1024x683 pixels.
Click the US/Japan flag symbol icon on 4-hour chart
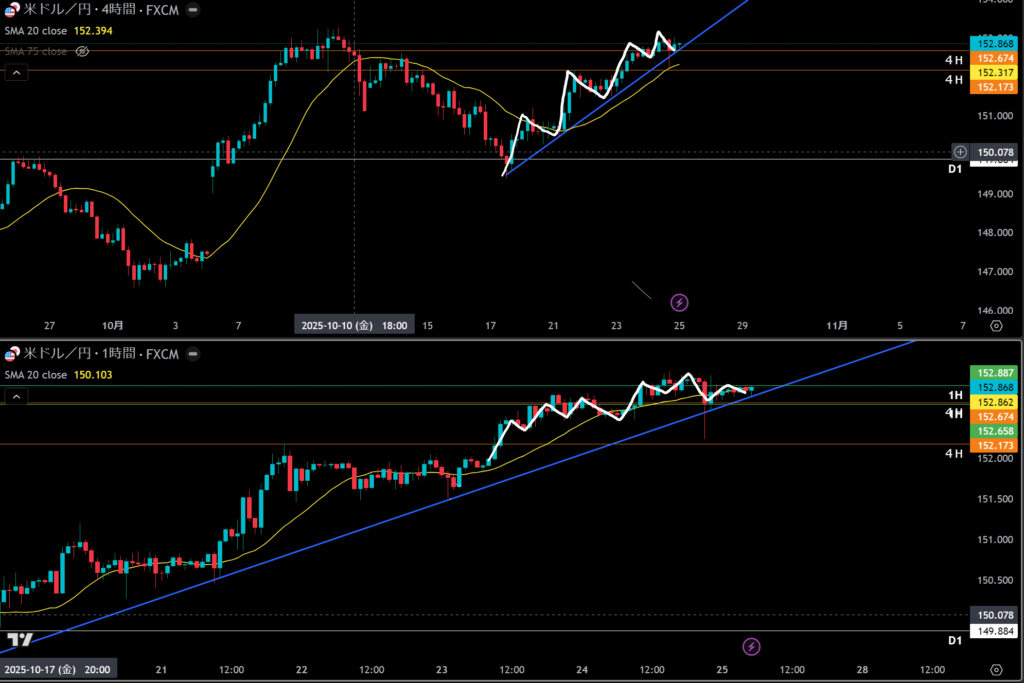pyautogui.click(x=12, y=10)
